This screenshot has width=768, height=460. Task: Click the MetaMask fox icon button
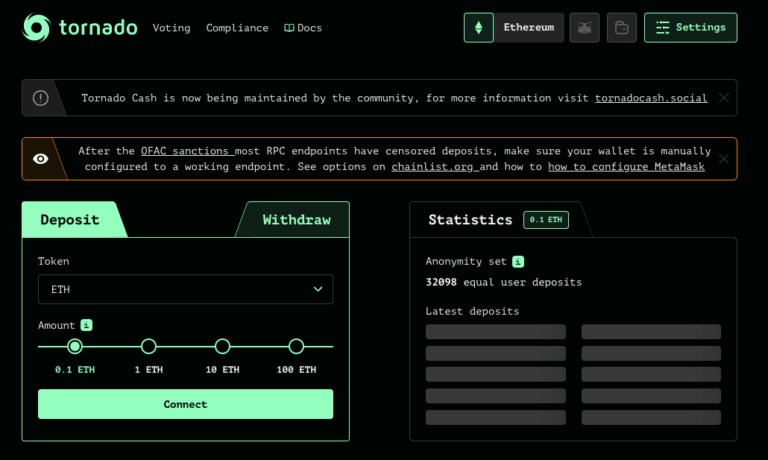coord(584,27)
